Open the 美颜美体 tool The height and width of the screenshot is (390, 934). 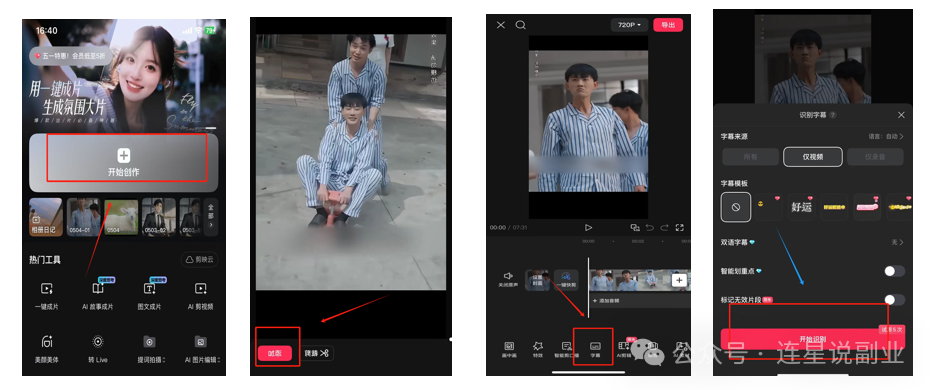46,349
